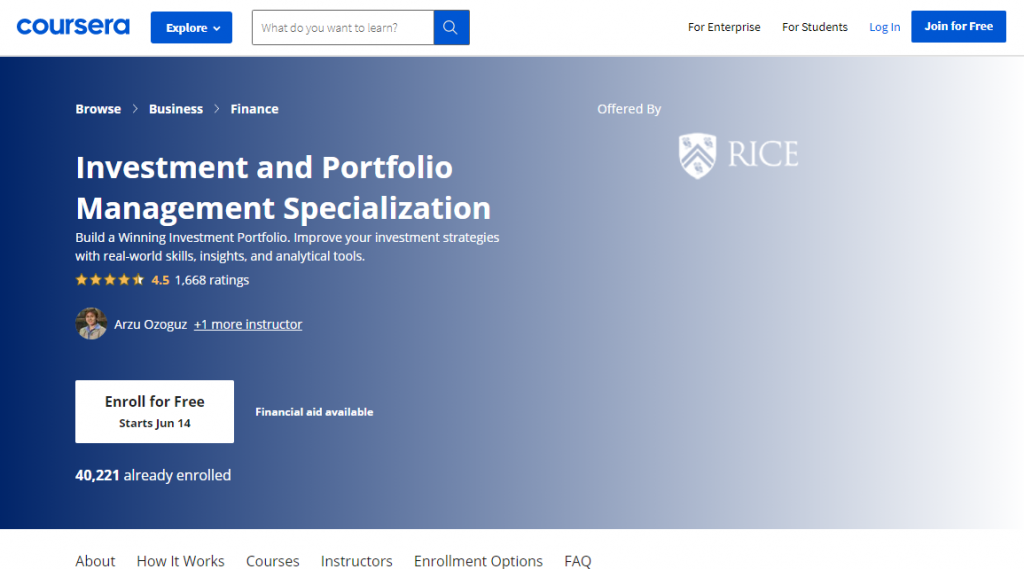This screenshot has height=569, width=1024.
Task: Click the star rating icons
Action: pos(110,280)
